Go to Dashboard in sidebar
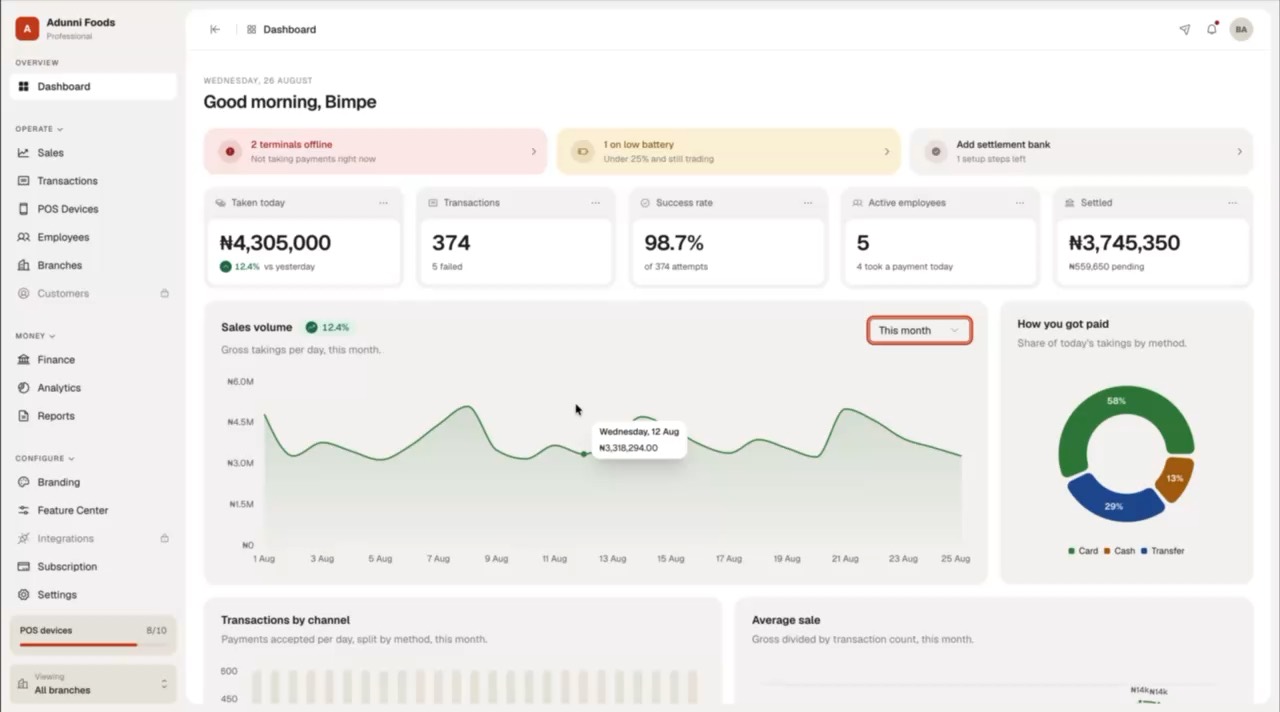Image resolution: width=1280 pixels, height=712 pixels. tap(93, 87)
